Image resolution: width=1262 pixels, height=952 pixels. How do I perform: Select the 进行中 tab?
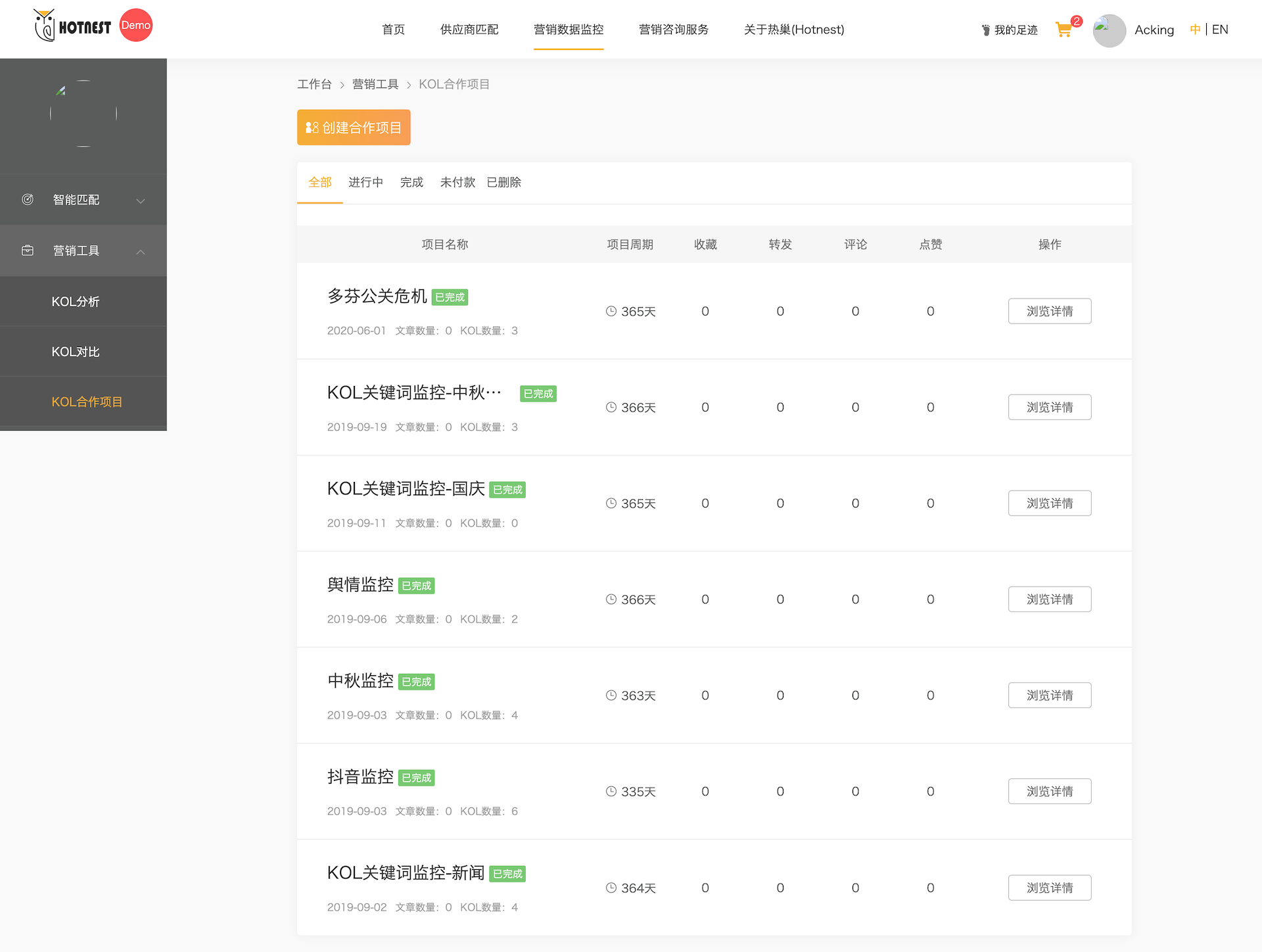click(365, 182)
